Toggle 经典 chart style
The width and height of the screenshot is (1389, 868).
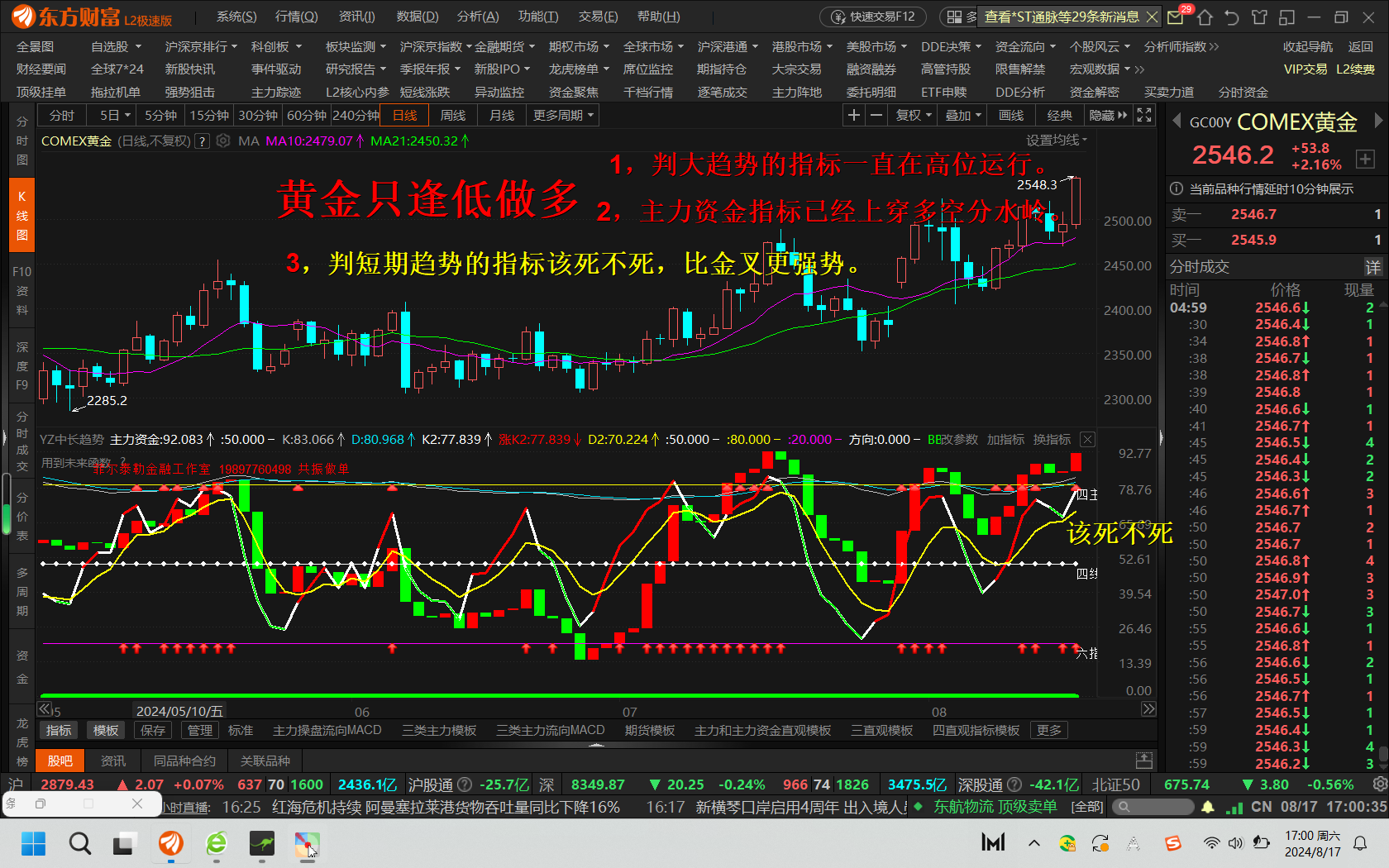click(x=1059, y=116)
